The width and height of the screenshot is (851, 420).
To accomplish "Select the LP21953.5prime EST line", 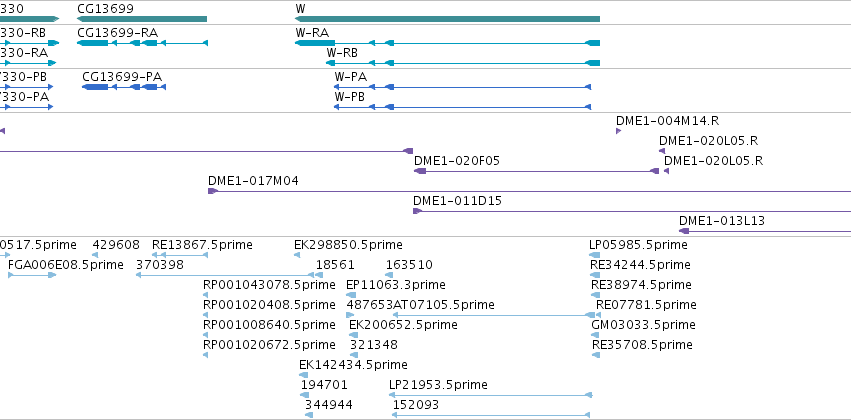I will coord(491,395).
